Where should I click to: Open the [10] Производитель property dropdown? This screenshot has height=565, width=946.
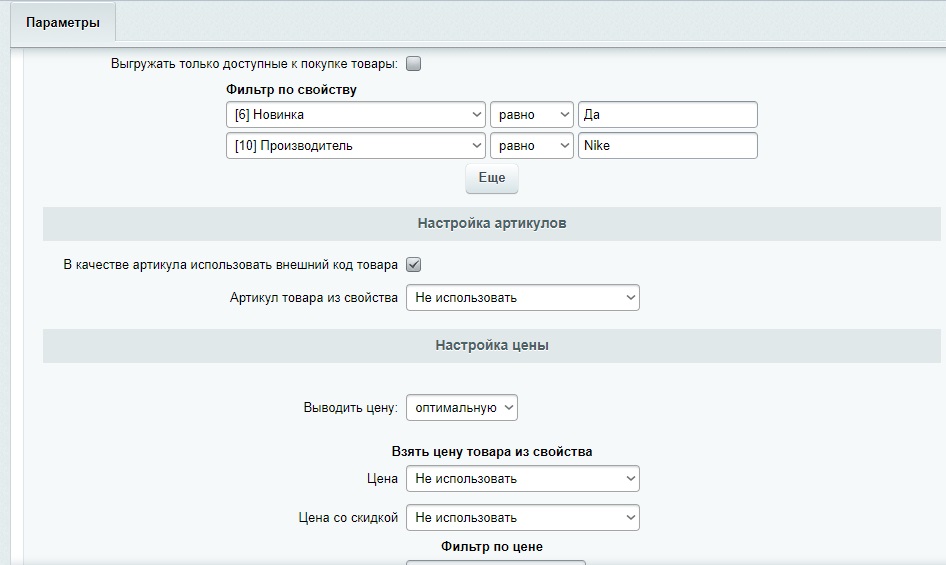click(356, 146)
